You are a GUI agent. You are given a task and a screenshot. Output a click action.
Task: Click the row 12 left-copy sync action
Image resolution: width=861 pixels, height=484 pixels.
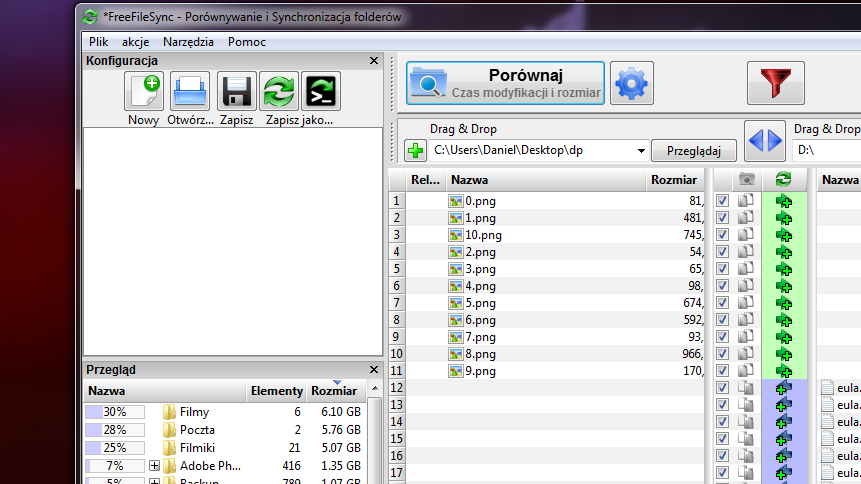[x=784, y=388]
